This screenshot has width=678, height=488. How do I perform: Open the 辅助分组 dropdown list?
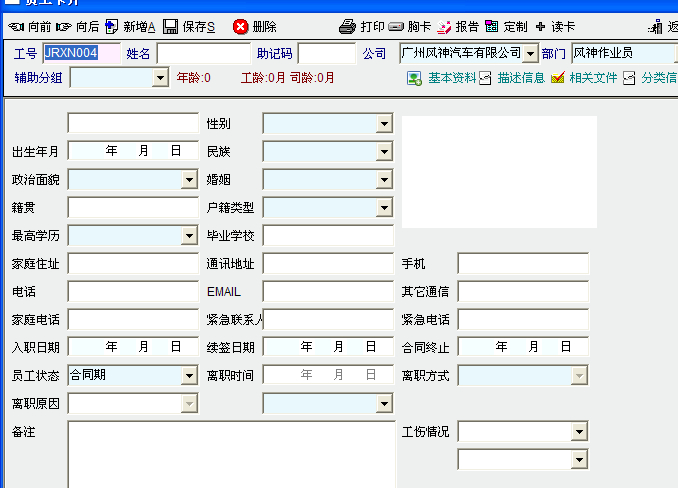161,77
